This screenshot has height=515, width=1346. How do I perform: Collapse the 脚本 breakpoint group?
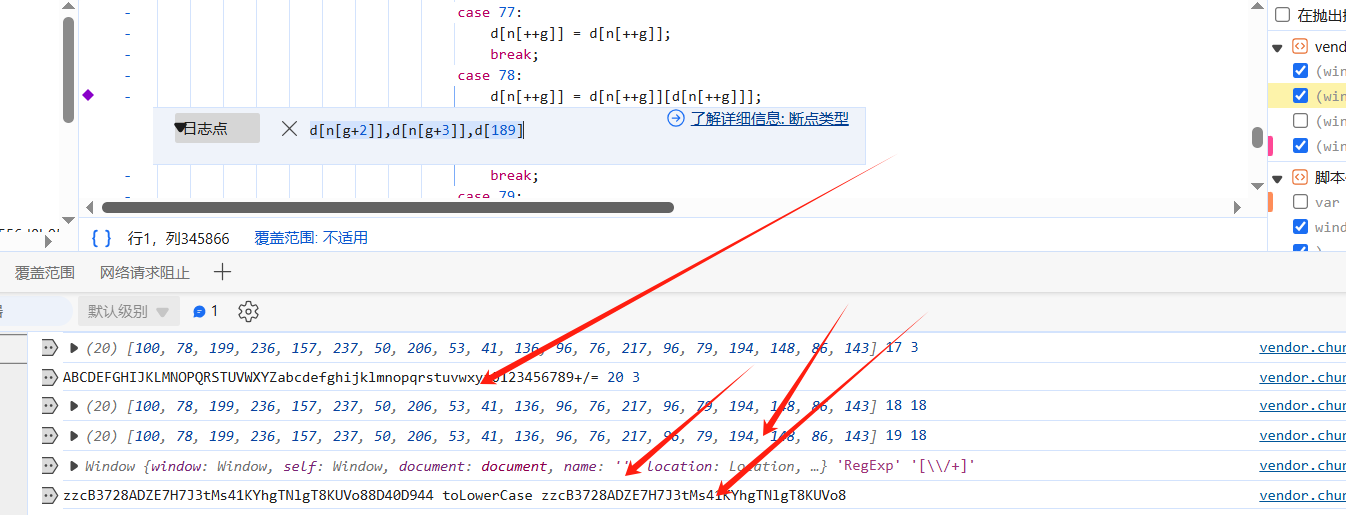pos(1277,178)
